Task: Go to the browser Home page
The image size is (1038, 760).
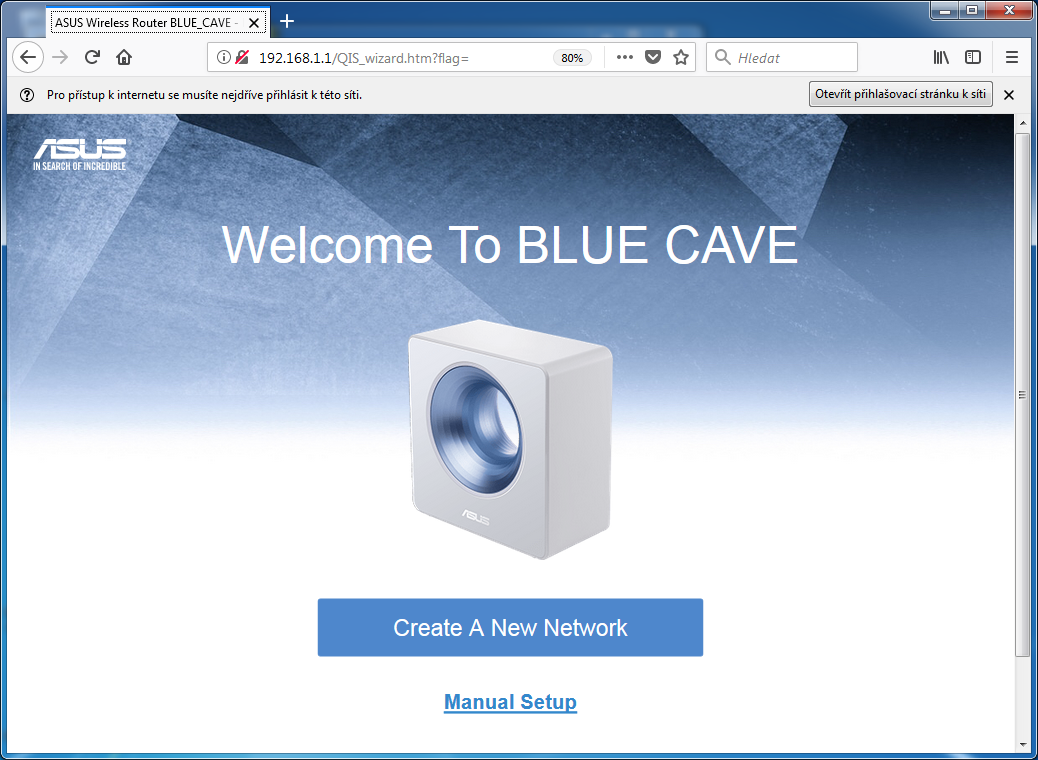Action: [x=123, y=57]
